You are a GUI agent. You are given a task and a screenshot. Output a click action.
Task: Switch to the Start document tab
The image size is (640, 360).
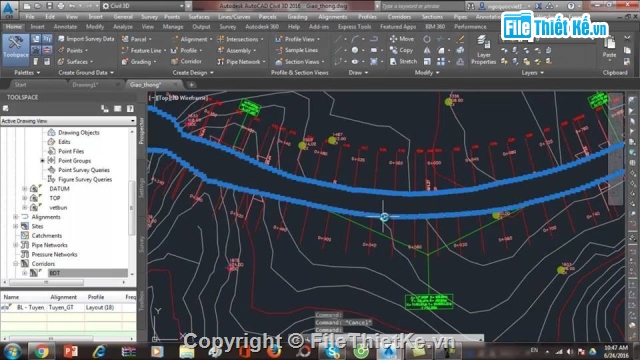click(20, 84)
